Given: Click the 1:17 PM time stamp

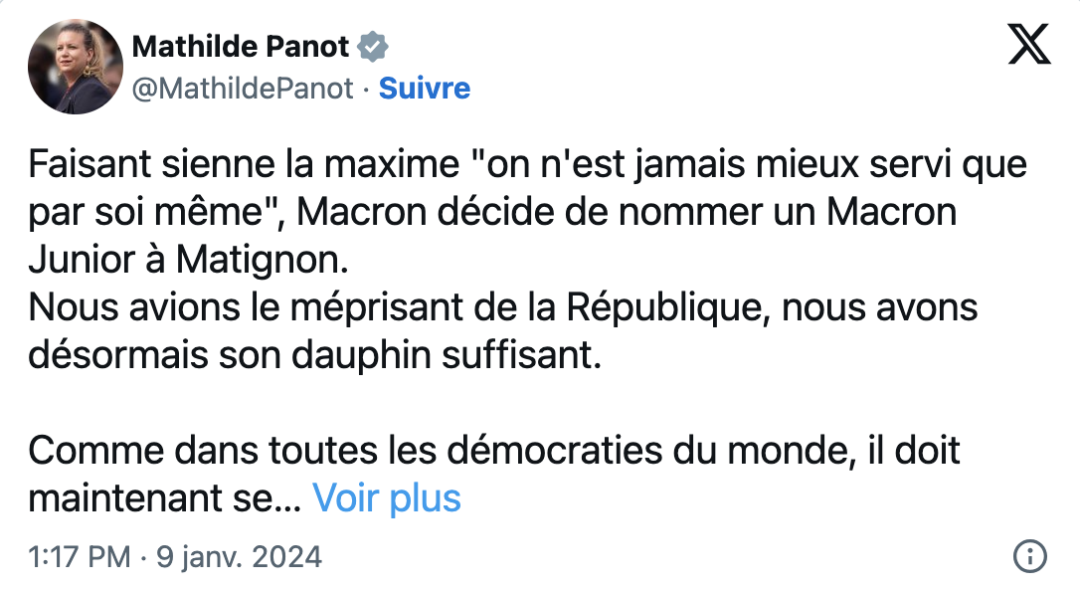Looking at the screenshot, I should [80, 556].
